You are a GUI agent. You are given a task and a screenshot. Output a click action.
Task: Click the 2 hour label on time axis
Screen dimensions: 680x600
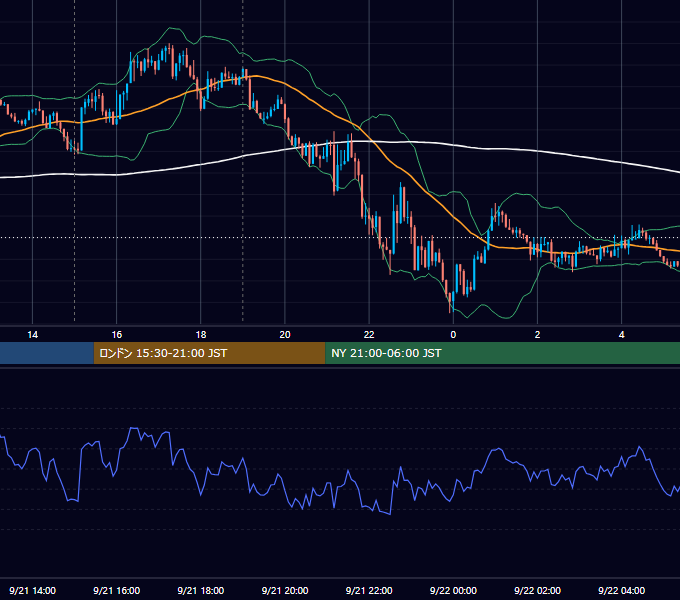pos(537,335)
